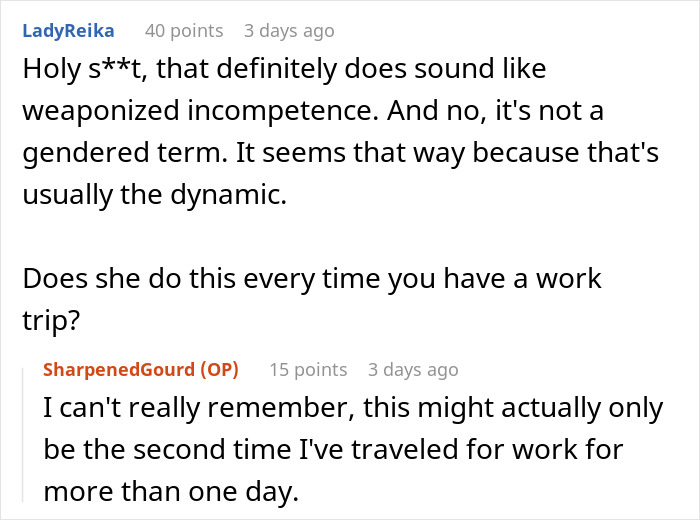Click the 15 points score
The height and width of the screenshot is (520, 700).
tap(307, 369)
